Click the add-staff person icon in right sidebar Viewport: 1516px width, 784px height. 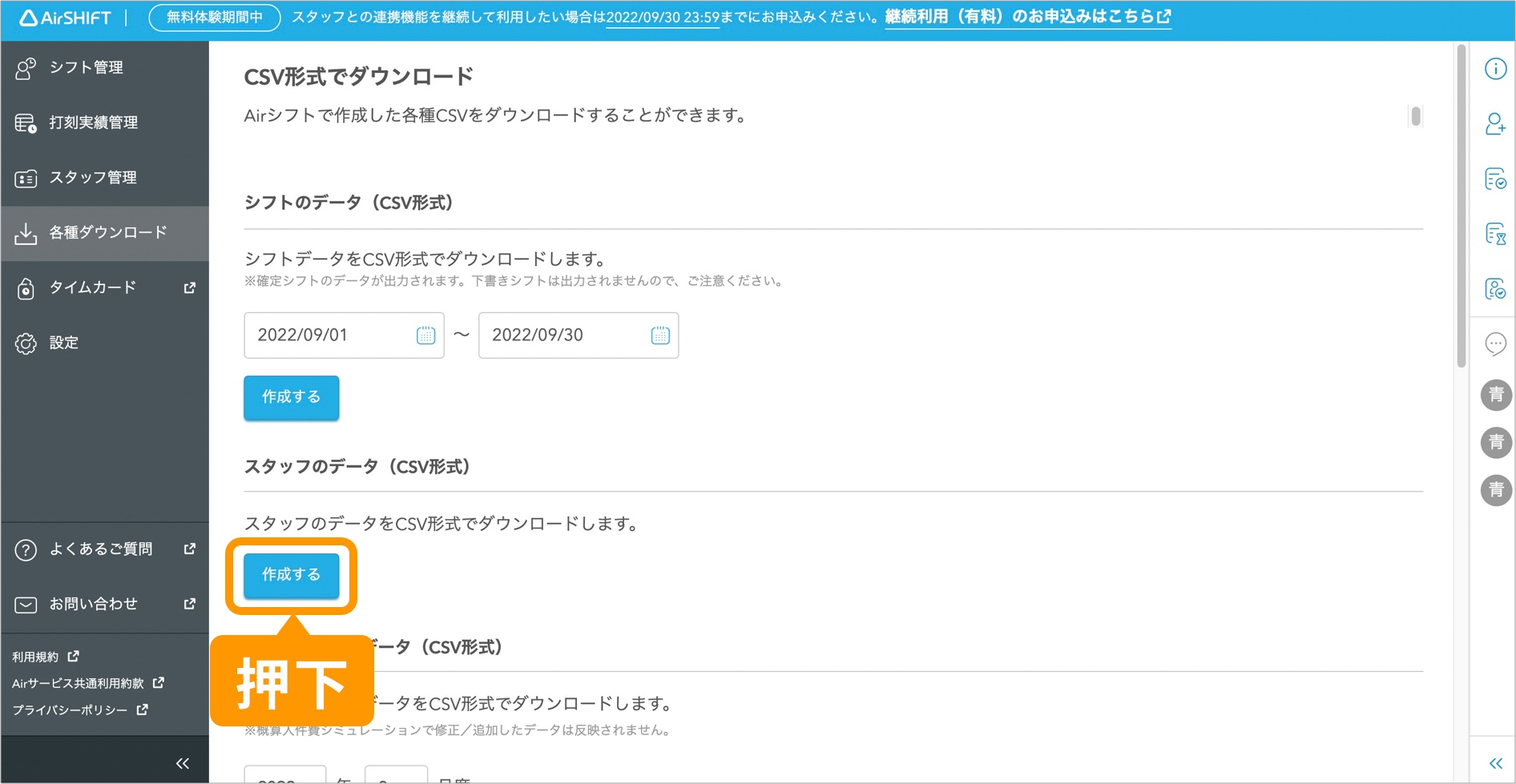point(1495,125)
